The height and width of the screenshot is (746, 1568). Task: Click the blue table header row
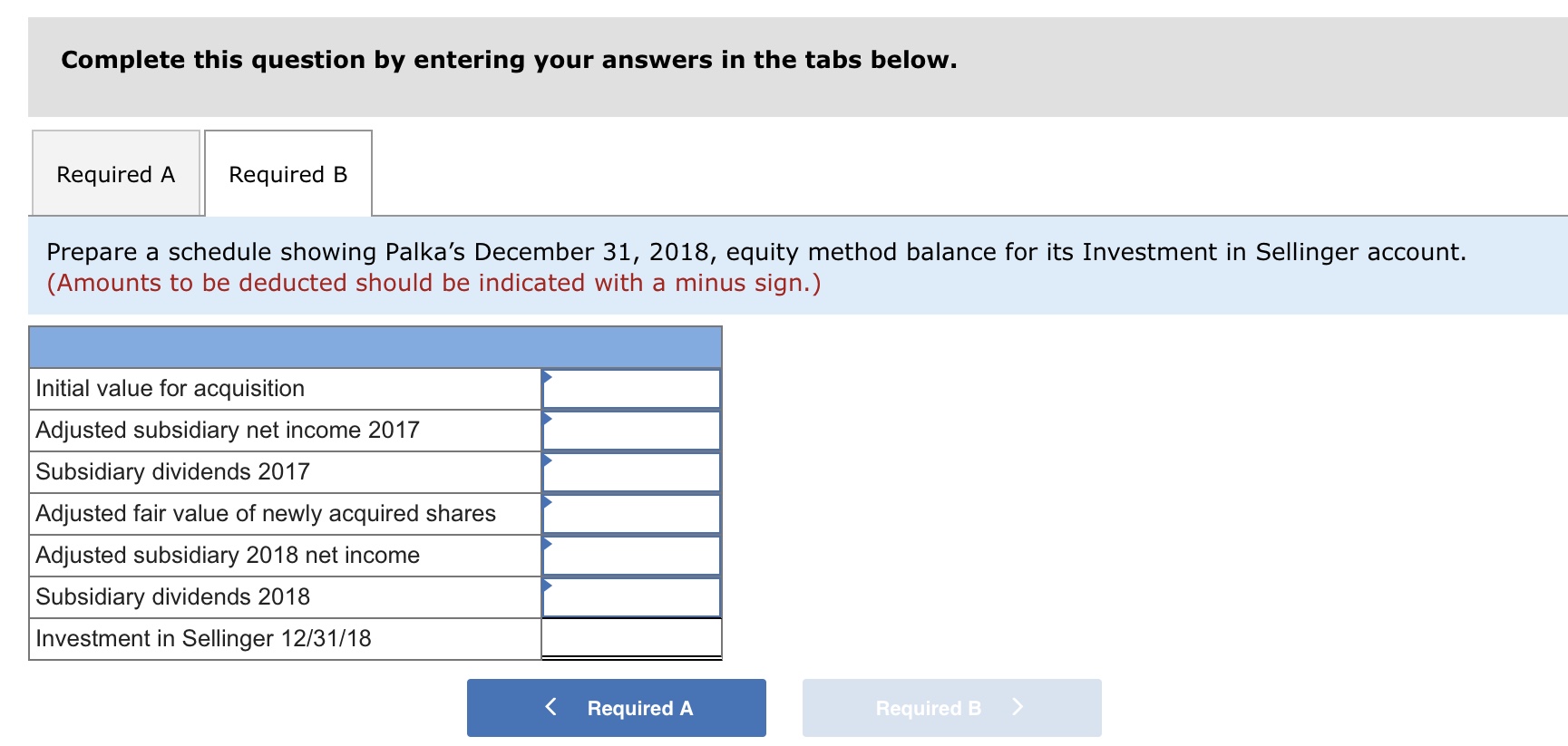pos(375,345)
